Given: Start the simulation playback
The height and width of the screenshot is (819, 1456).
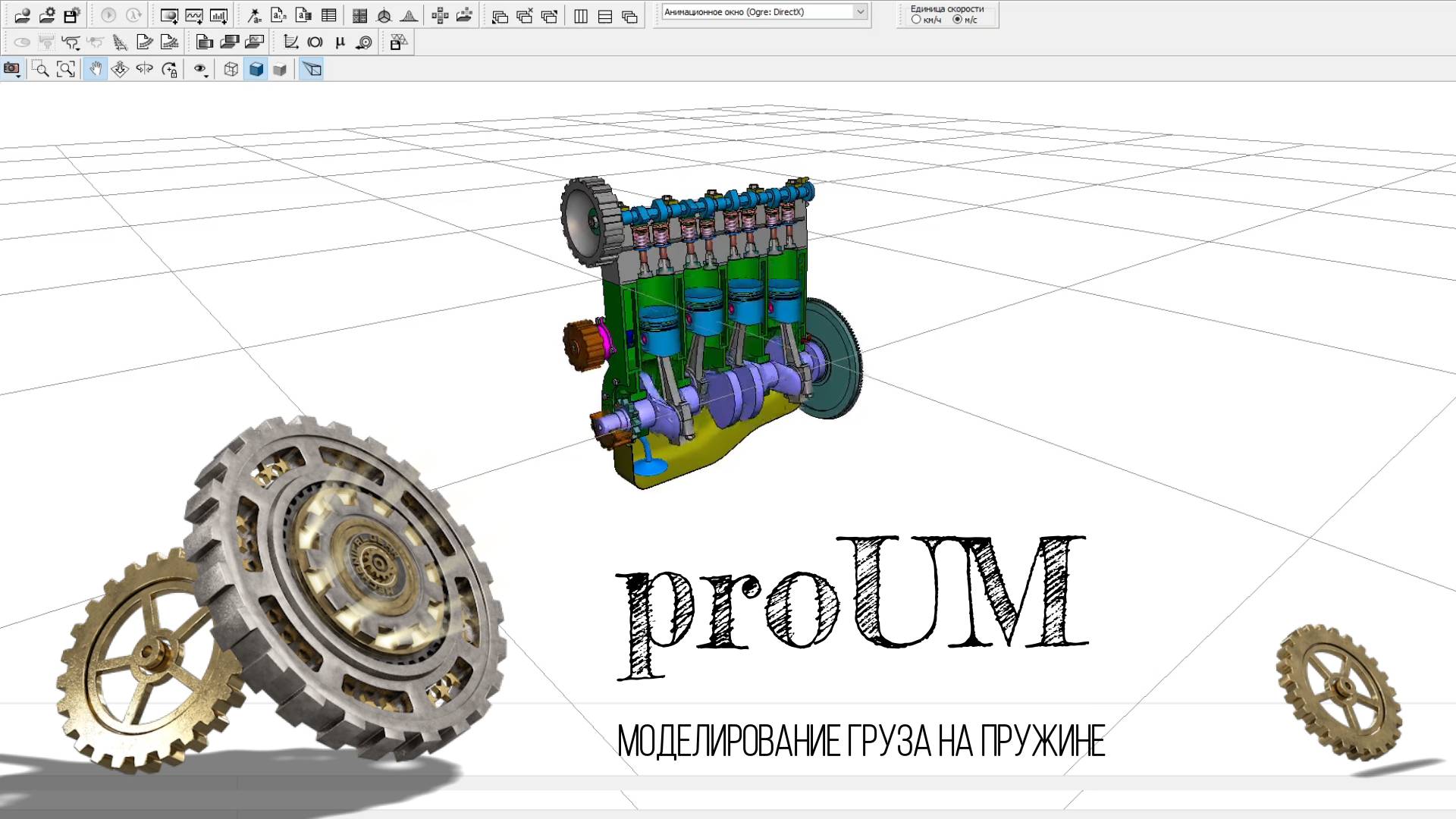Looking at the screenshot, I should point(108,14).
